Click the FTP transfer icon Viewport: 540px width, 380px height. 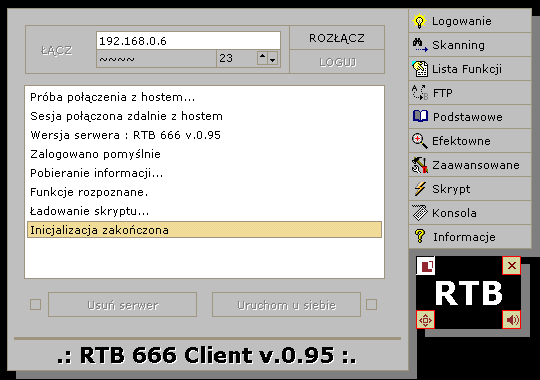420,93
